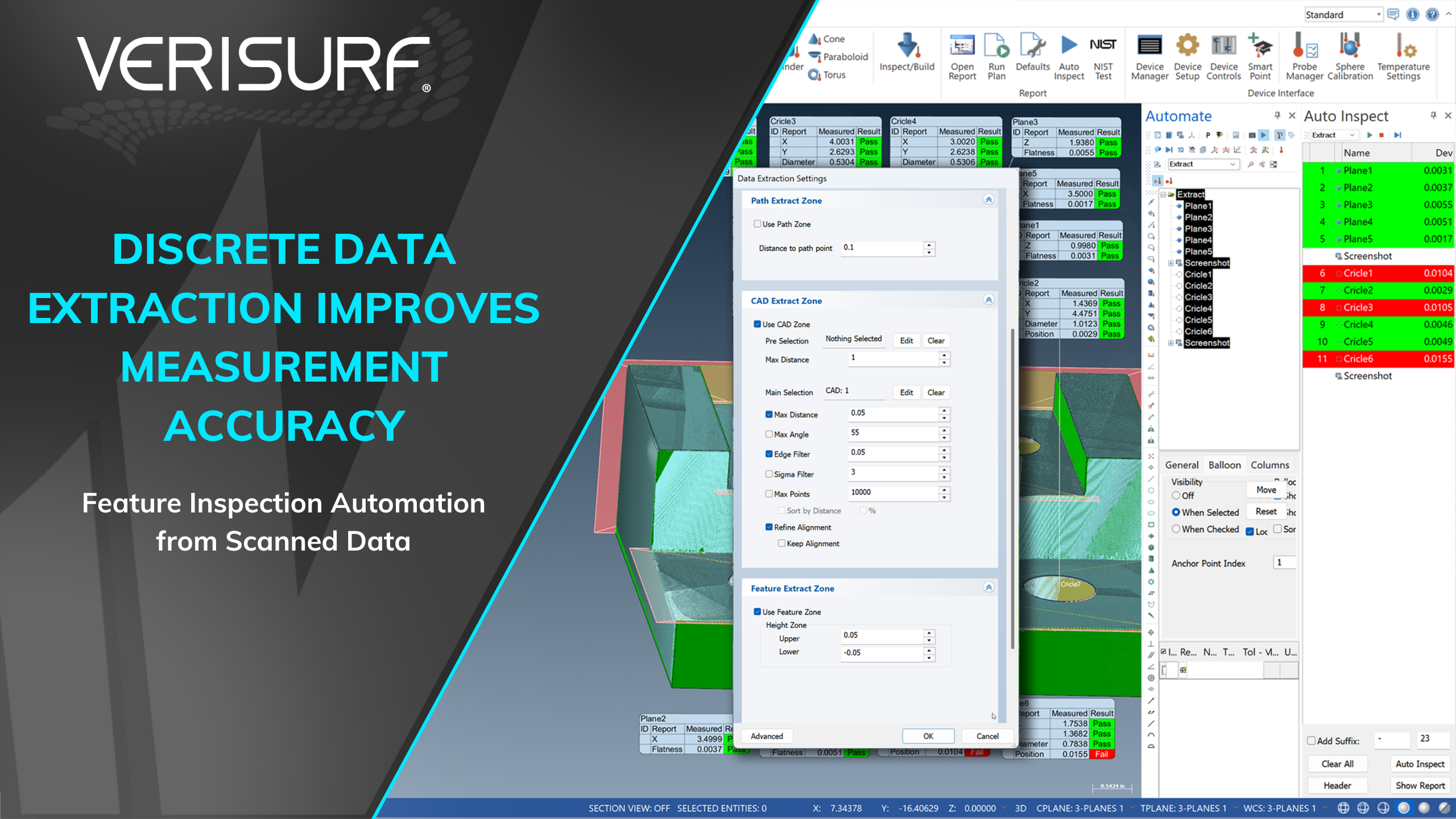Screen dimensions: 1456x819
Task: Open the Probe Manager
Action: pyautogui.click(x=1304, y=57)
